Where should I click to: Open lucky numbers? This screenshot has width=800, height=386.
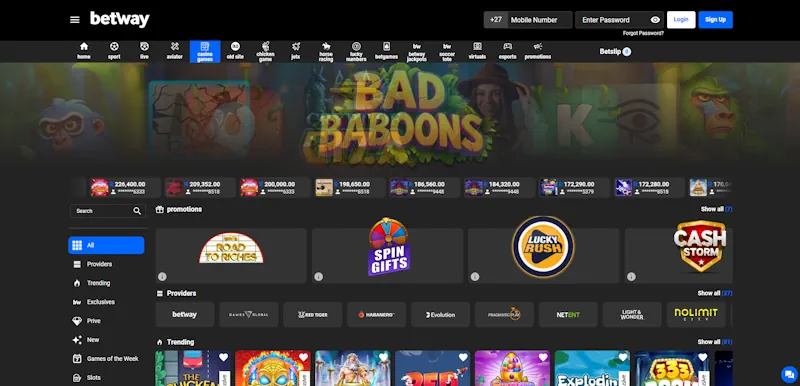tap(356, 52)
